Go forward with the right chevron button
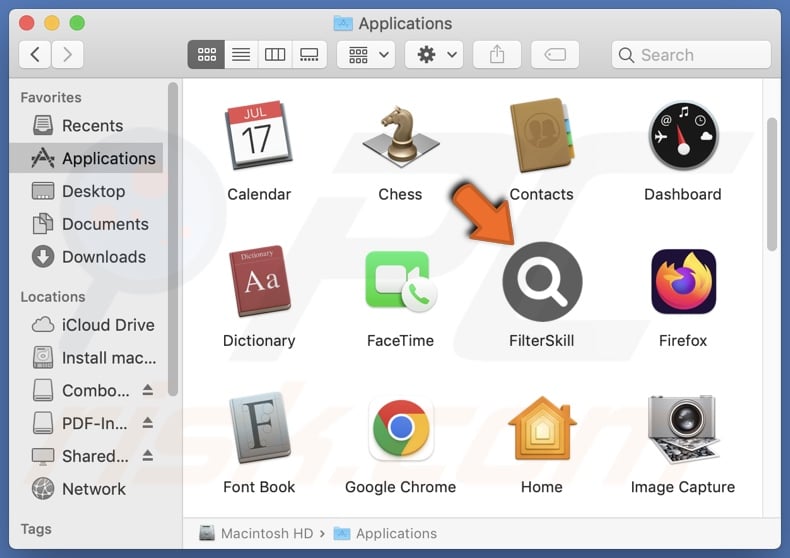 pos(67,54)
